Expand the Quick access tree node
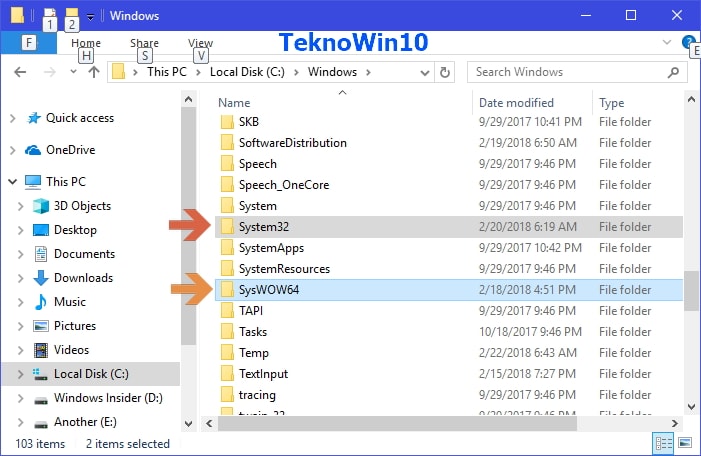Viewport: 701px width, 456px height. click(x=13, y=118)
